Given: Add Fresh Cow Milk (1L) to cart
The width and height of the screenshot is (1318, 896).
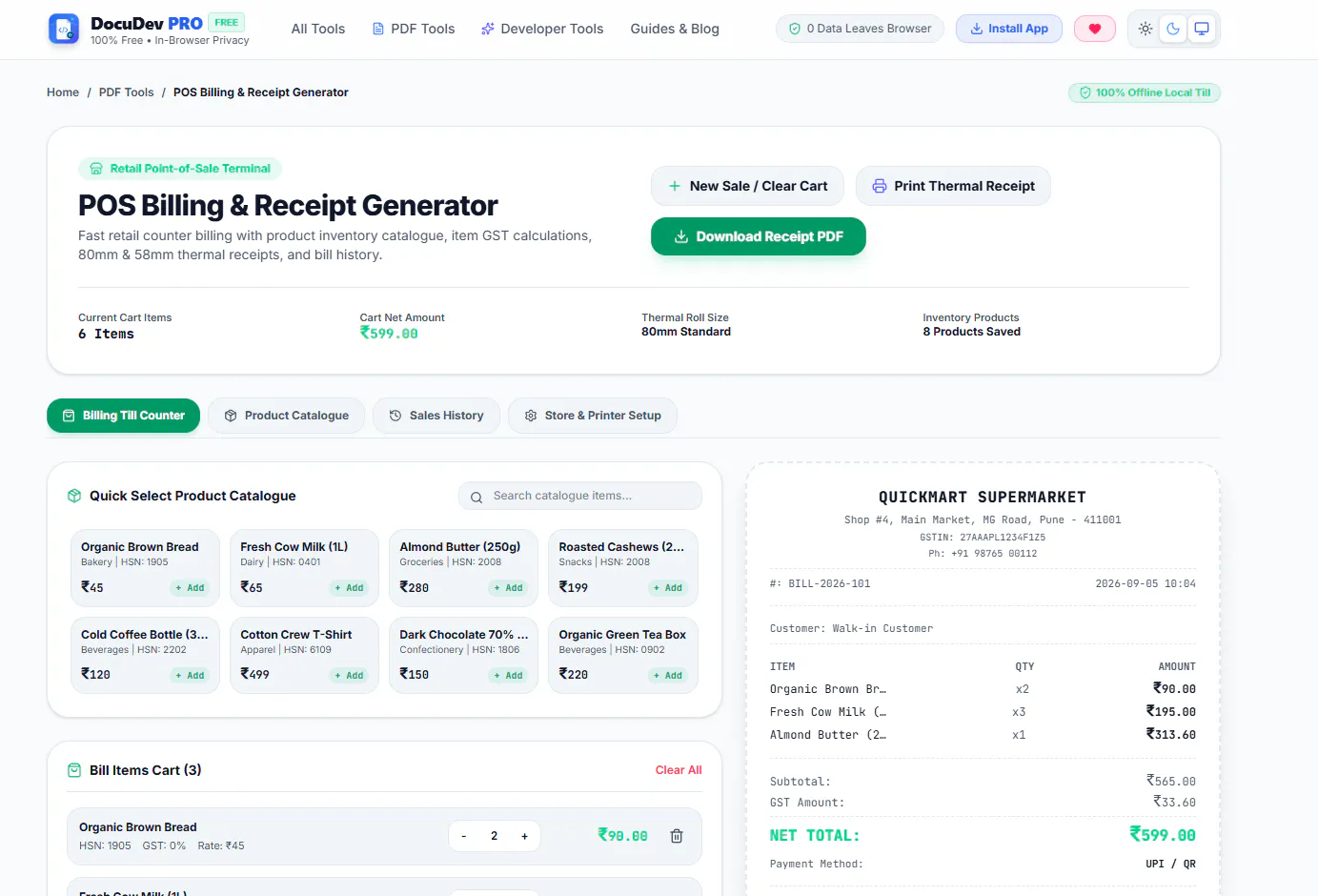Looking at the screenshot, I should 349,588.
